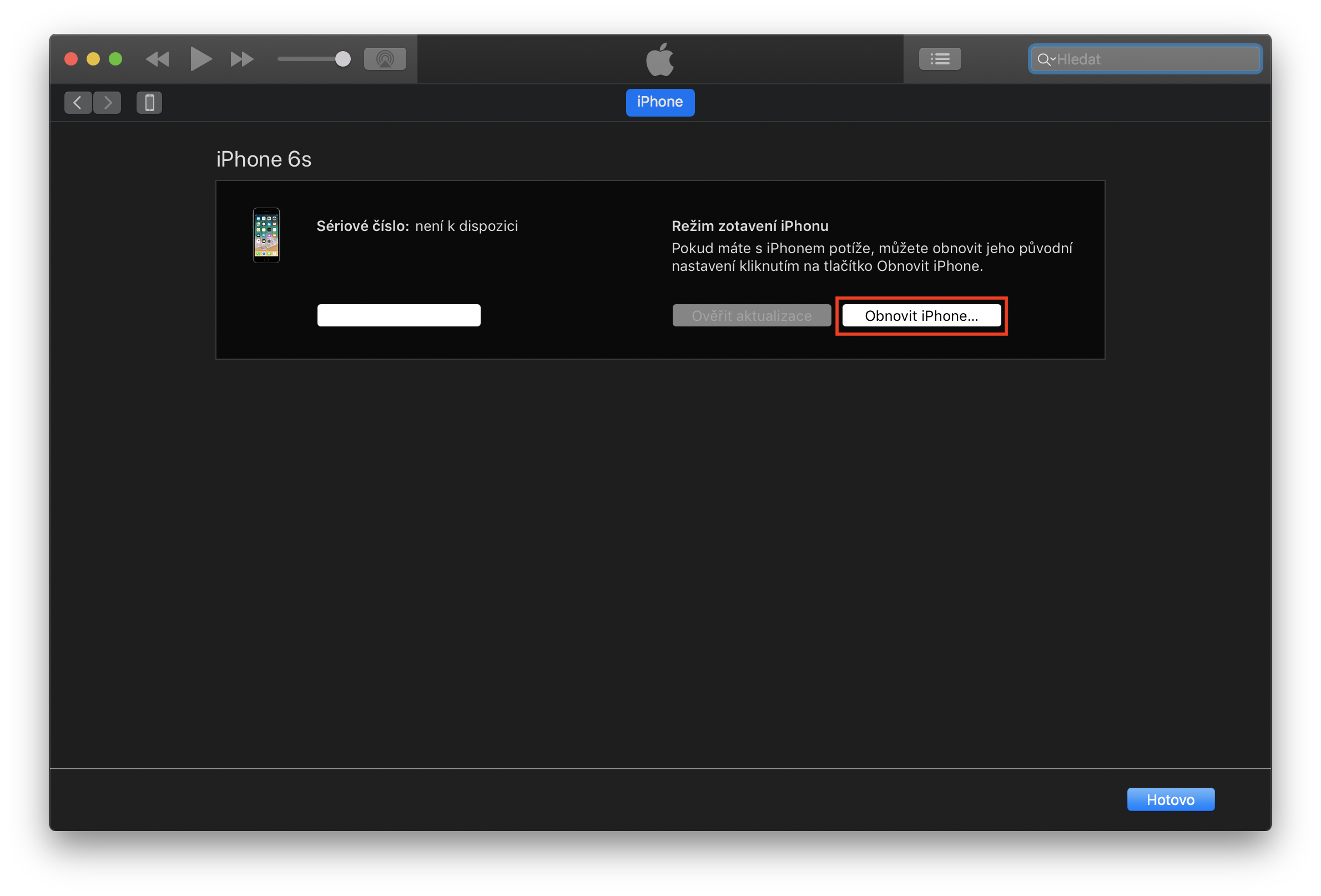Close the window with red button
1321x896 pixels.
(71, 59)
